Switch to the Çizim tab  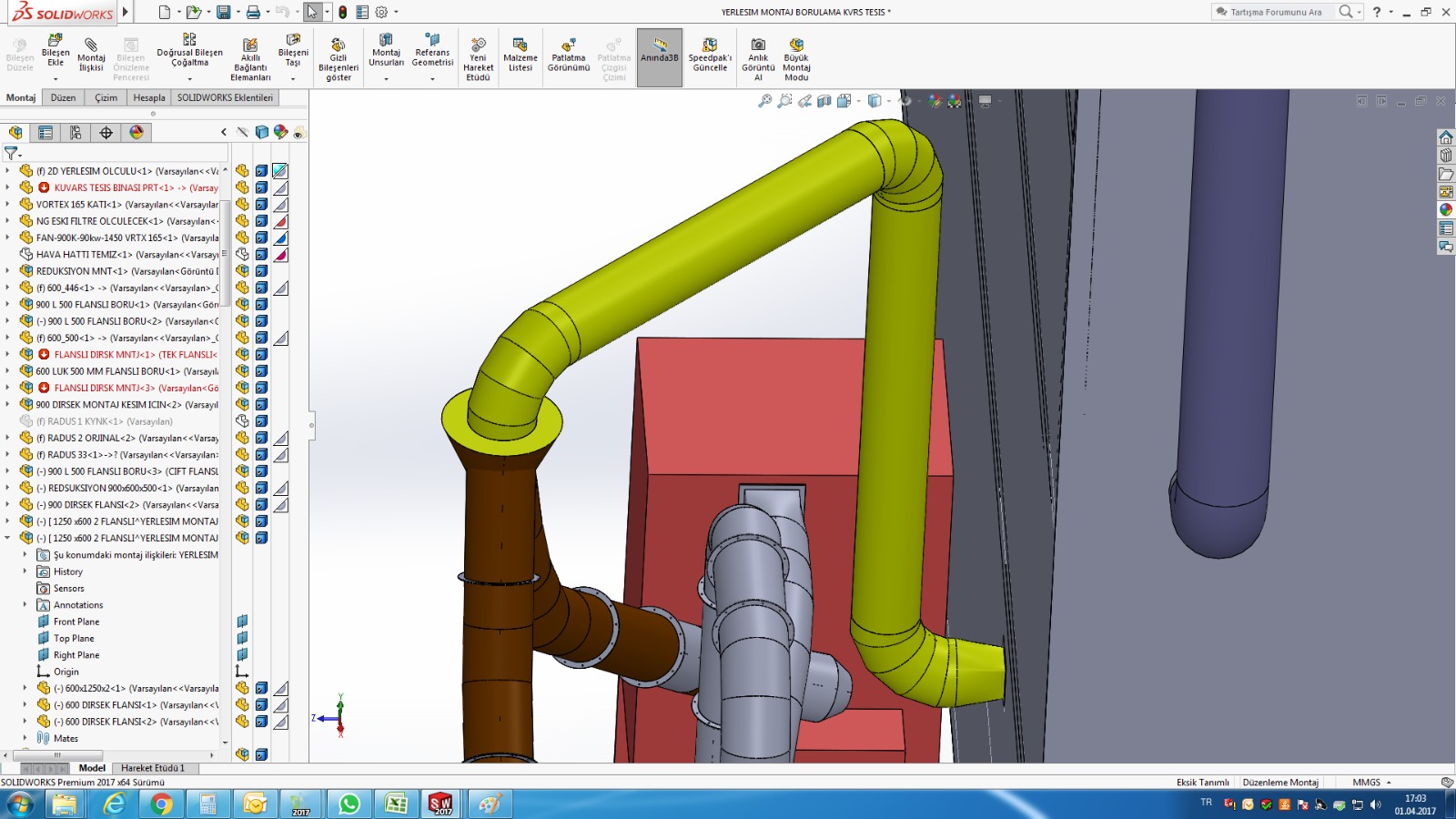(106, 97)
